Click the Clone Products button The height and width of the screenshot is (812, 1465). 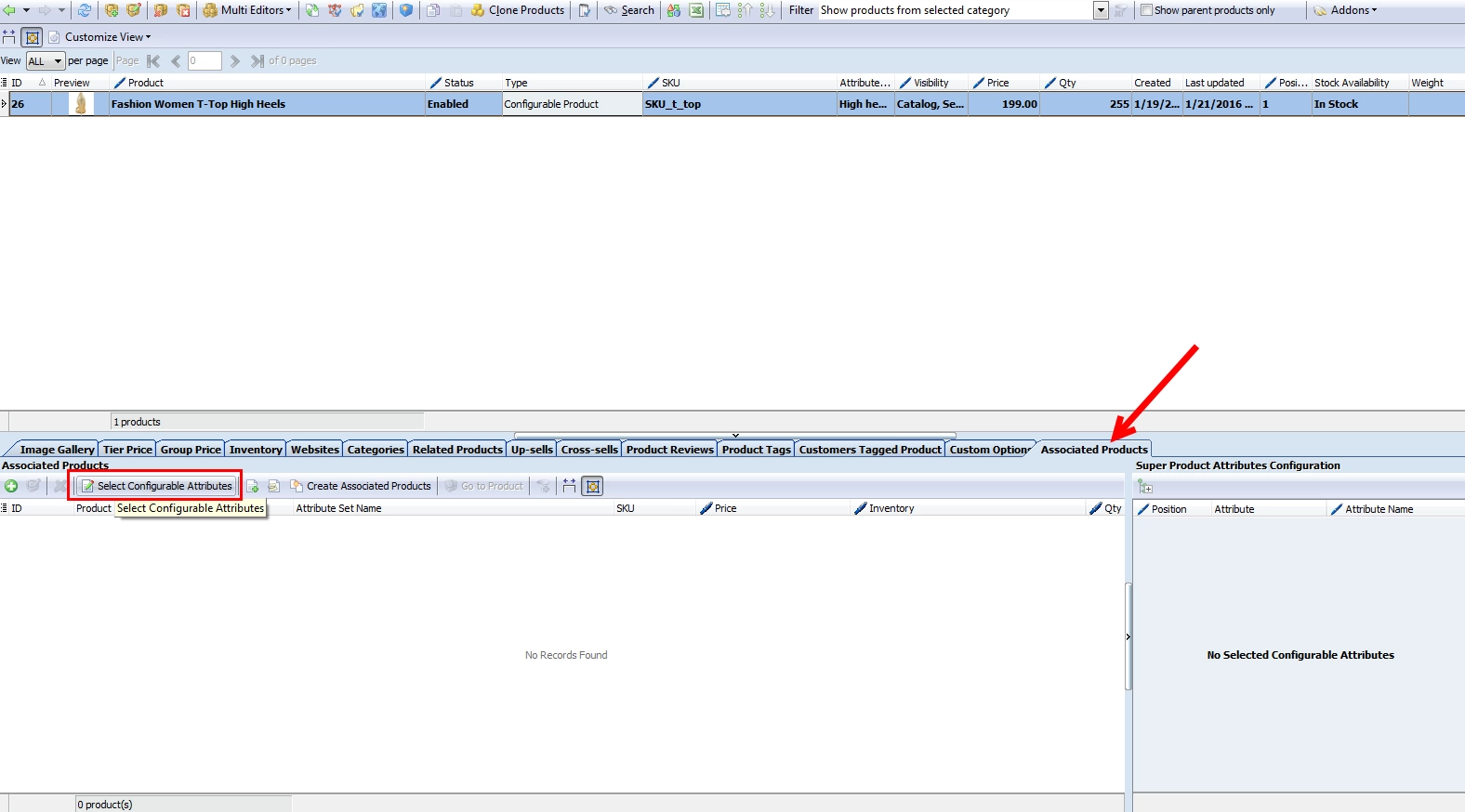point(517,10)
